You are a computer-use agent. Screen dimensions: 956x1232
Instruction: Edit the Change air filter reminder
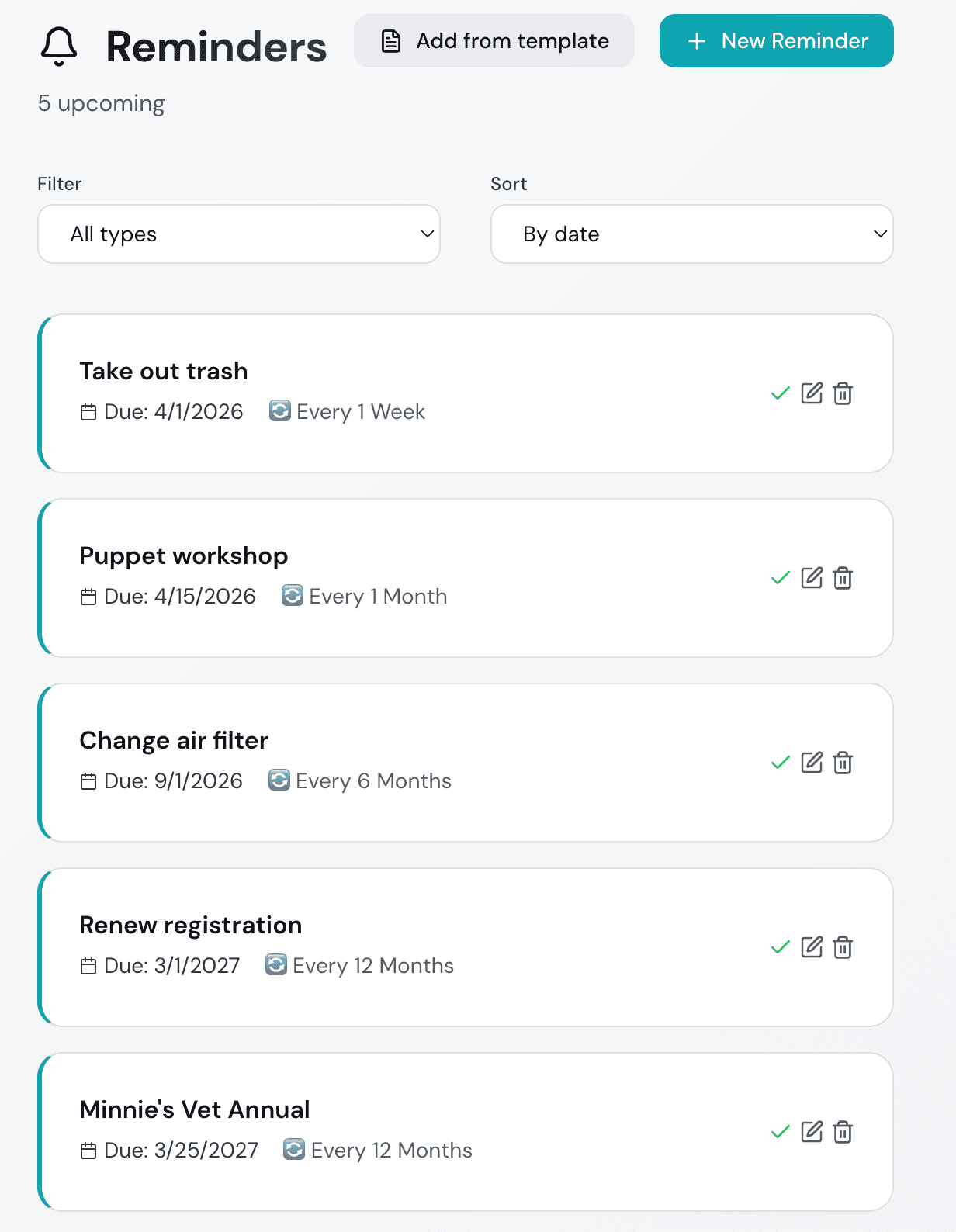coord(812,763)
